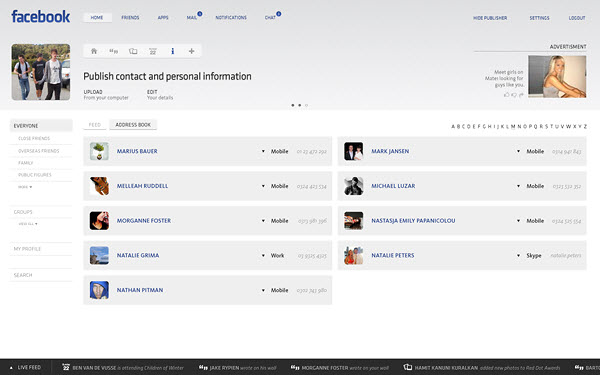Select Close Friends in sidebar

click(34, 139)
